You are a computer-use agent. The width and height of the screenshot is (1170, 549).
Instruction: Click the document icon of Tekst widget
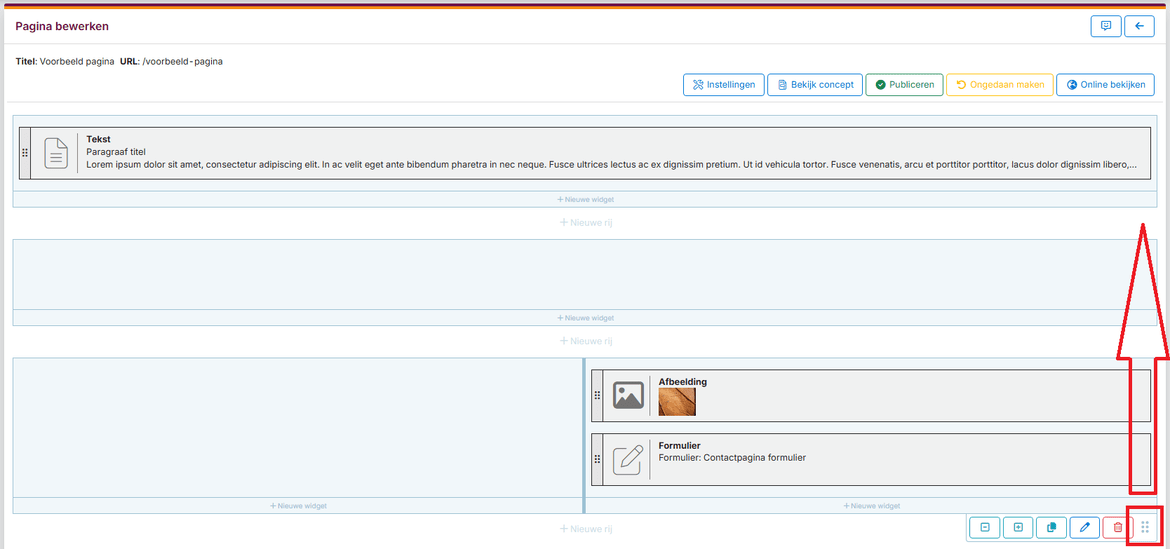click(x=55, y=153)
